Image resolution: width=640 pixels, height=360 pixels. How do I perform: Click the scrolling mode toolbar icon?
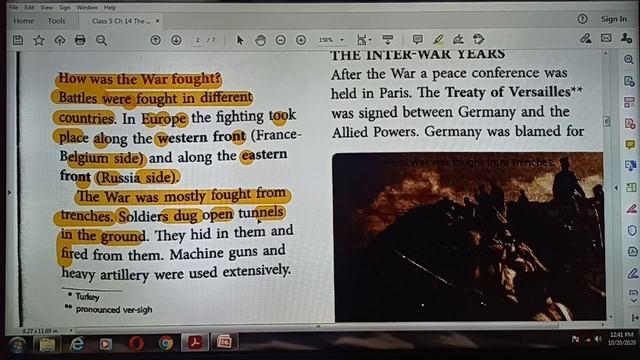pyautogui.click(x=387, y=40)
